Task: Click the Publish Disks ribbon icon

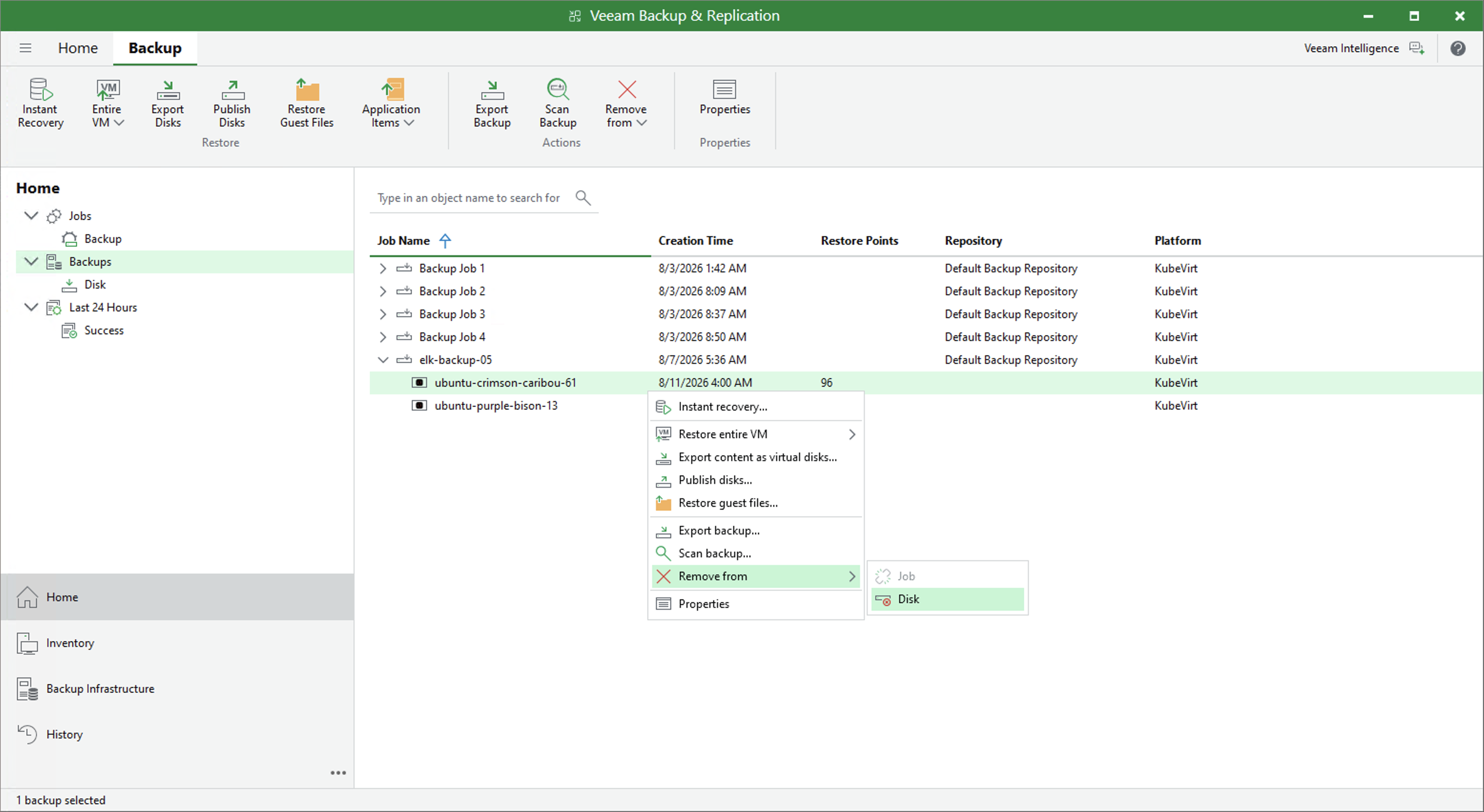Action: 231,103
